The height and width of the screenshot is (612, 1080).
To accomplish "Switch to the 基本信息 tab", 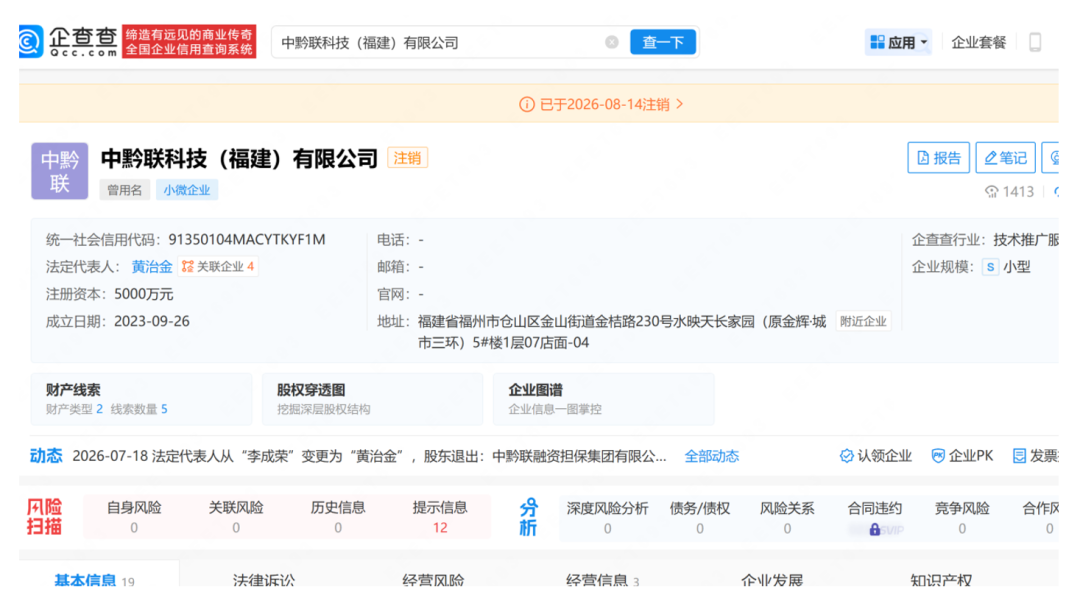I will (94, 580).
